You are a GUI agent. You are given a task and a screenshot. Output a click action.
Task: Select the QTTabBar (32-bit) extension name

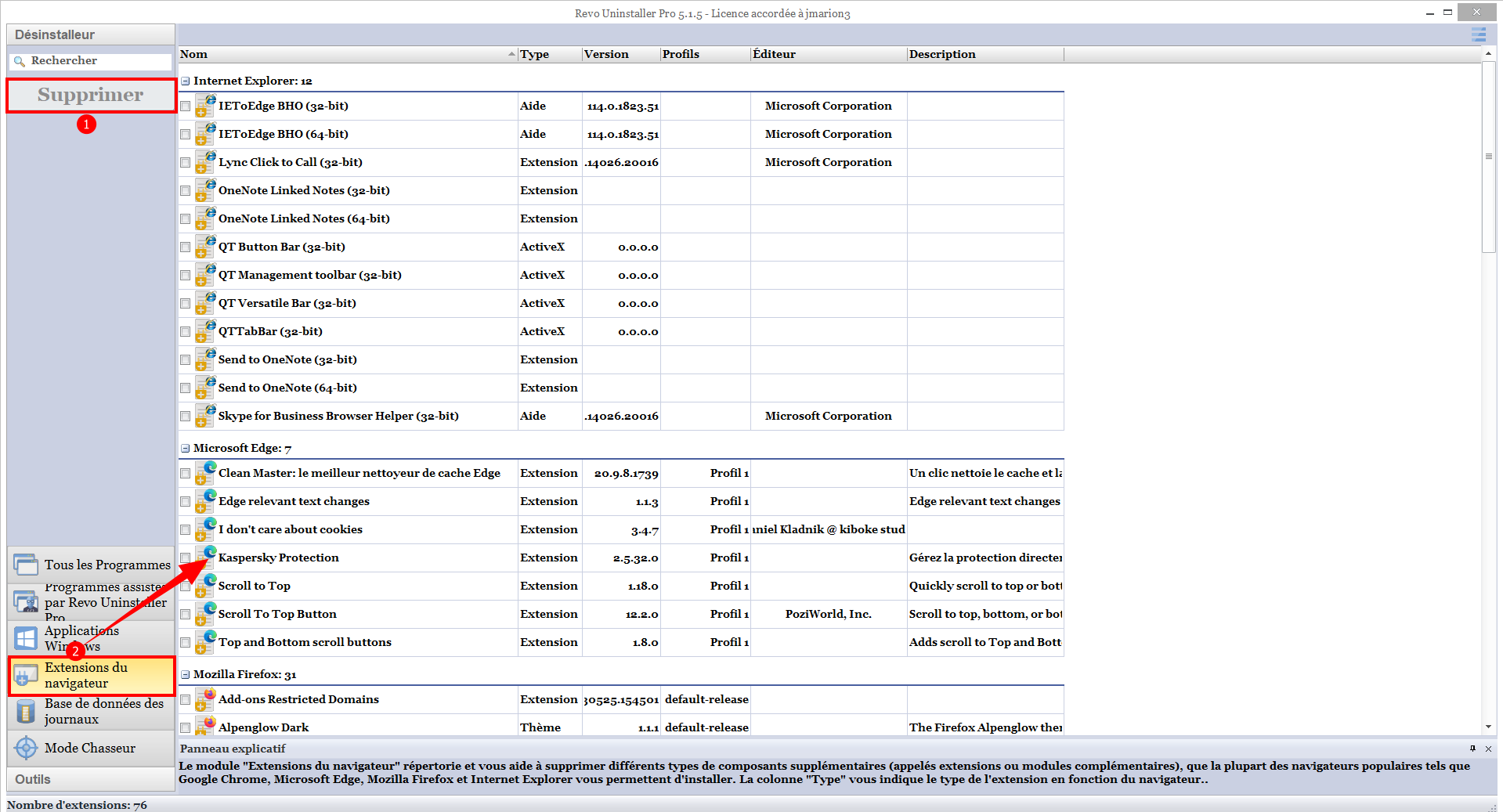click(270, 331)
